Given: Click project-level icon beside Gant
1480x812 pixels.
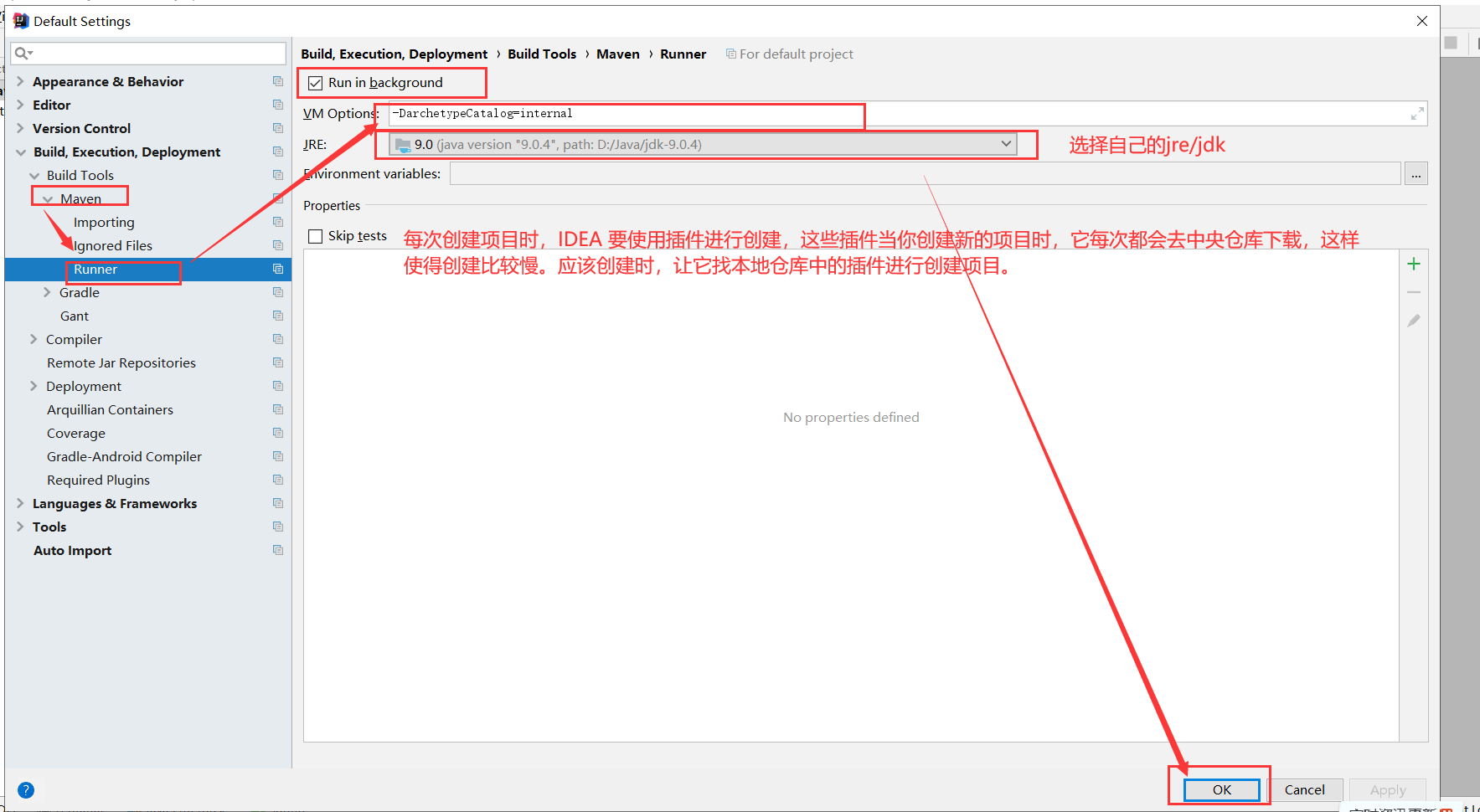Looking at the screenshot, I should (278, 316).
